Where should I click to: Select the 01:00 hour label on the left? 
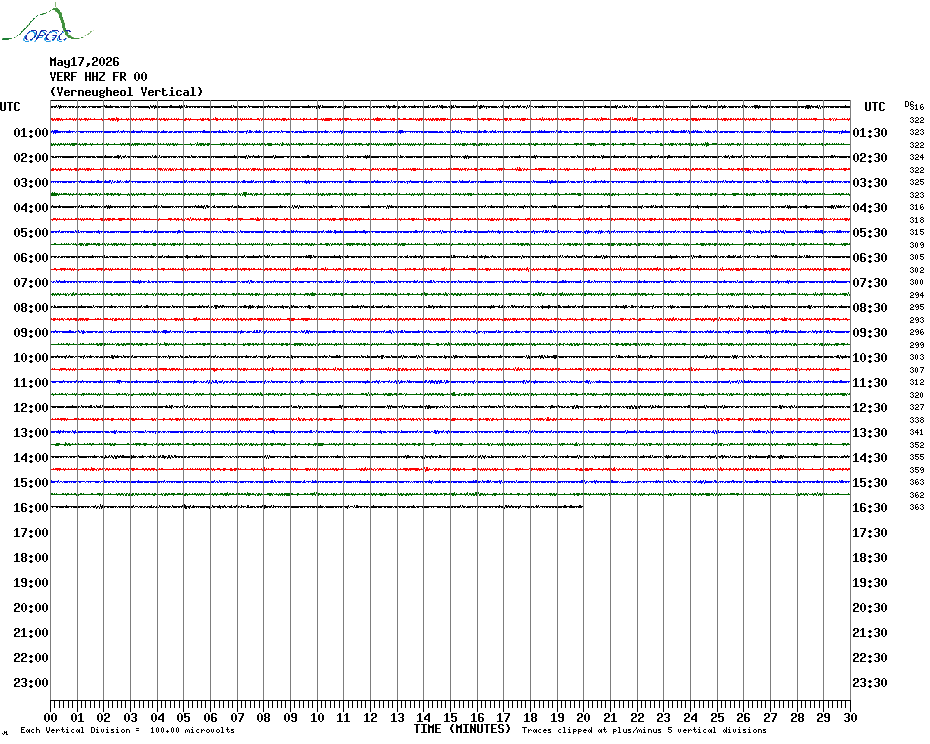(x=31, y=132)
